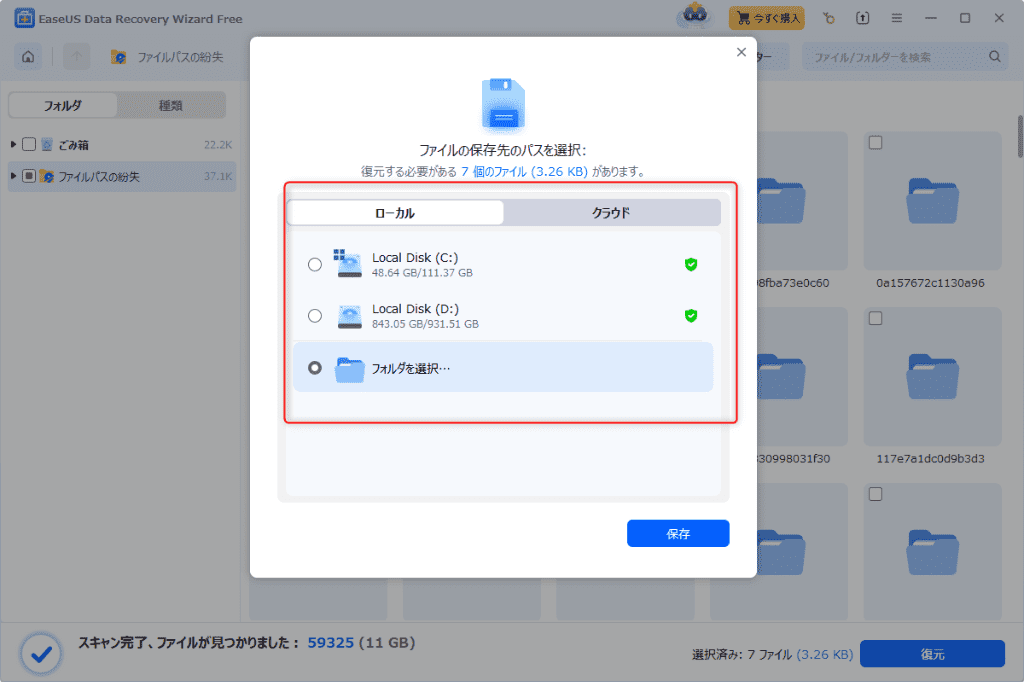Image resolution: width=1024 pixels, height=682 pixels.
Task: Click the 保存 save button
Action: 678,534
